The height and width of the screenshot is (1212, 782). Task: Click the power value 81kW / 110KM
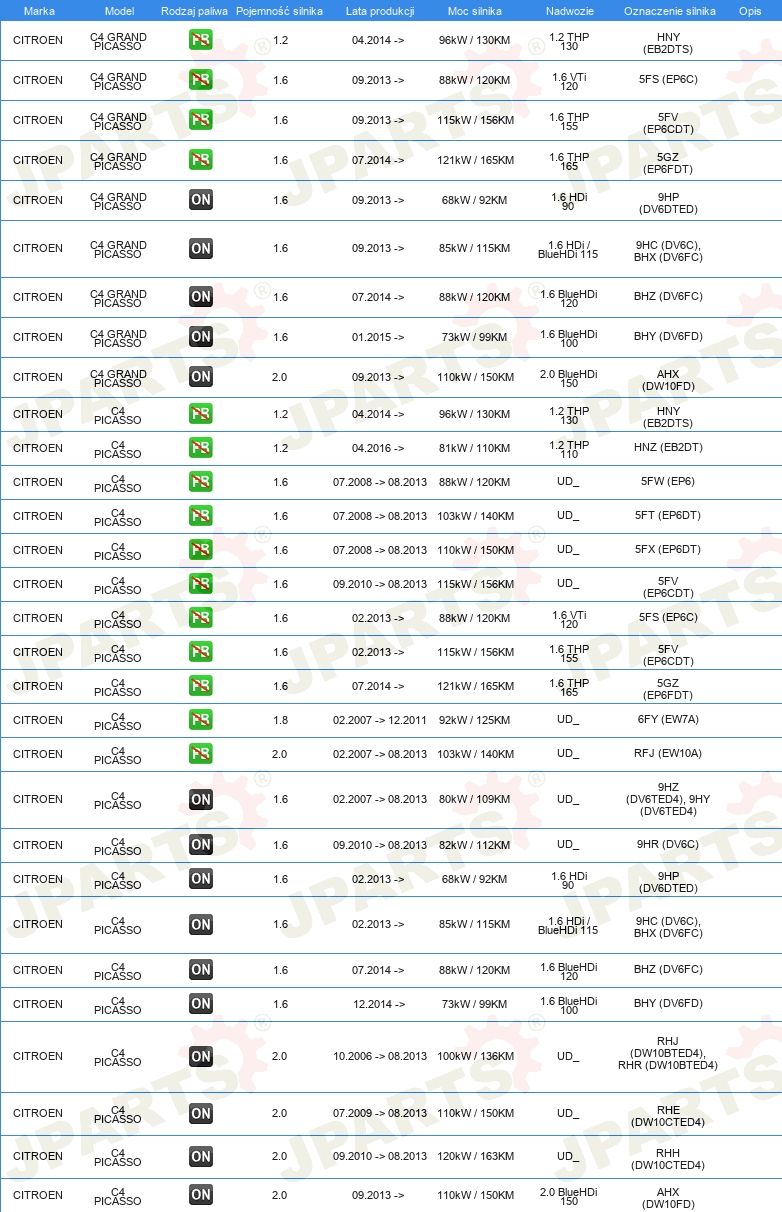[475, 448]
